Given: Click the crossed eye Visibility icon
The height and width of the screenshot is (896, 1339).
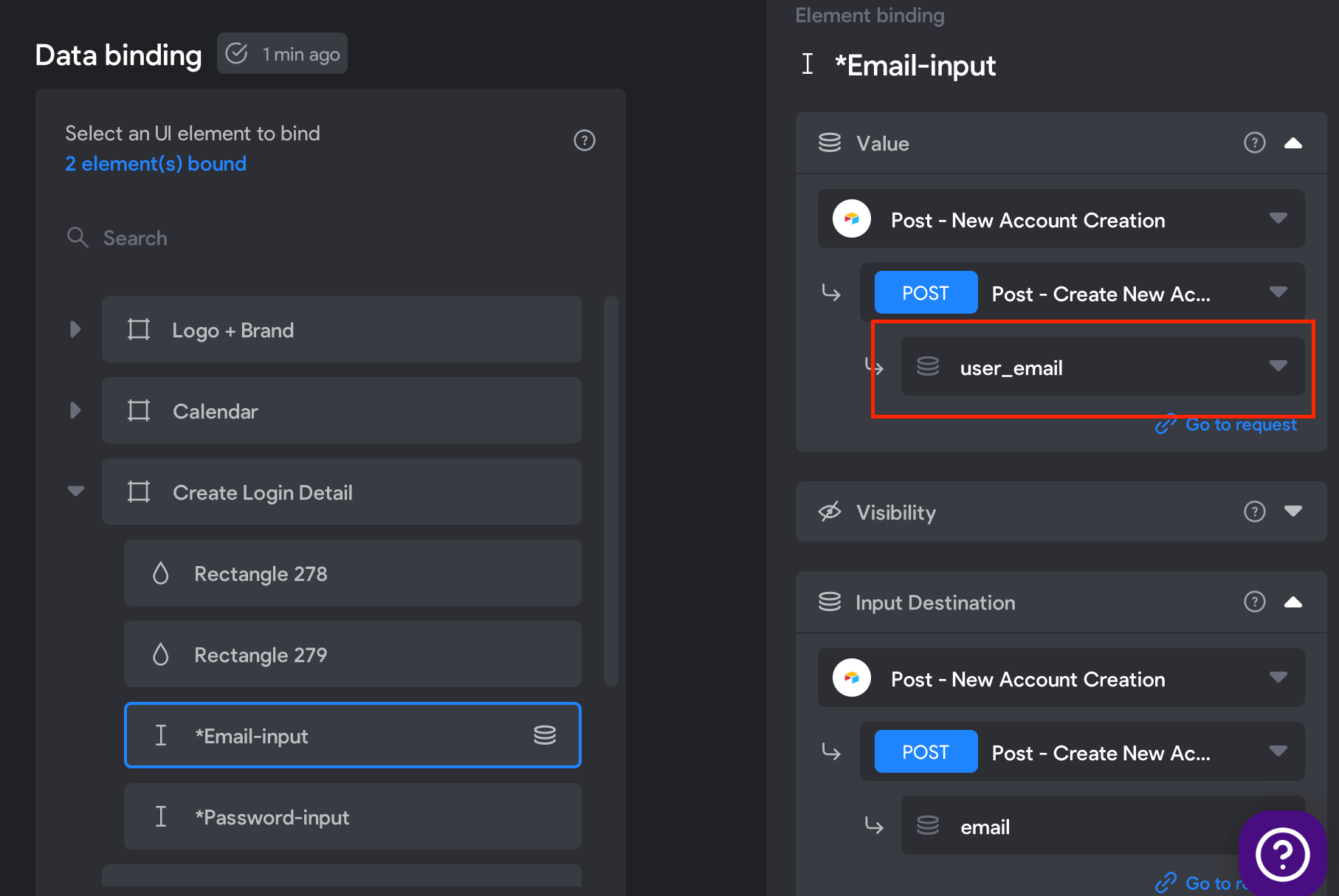Looking at the screenshot, I should click(830, 511).
